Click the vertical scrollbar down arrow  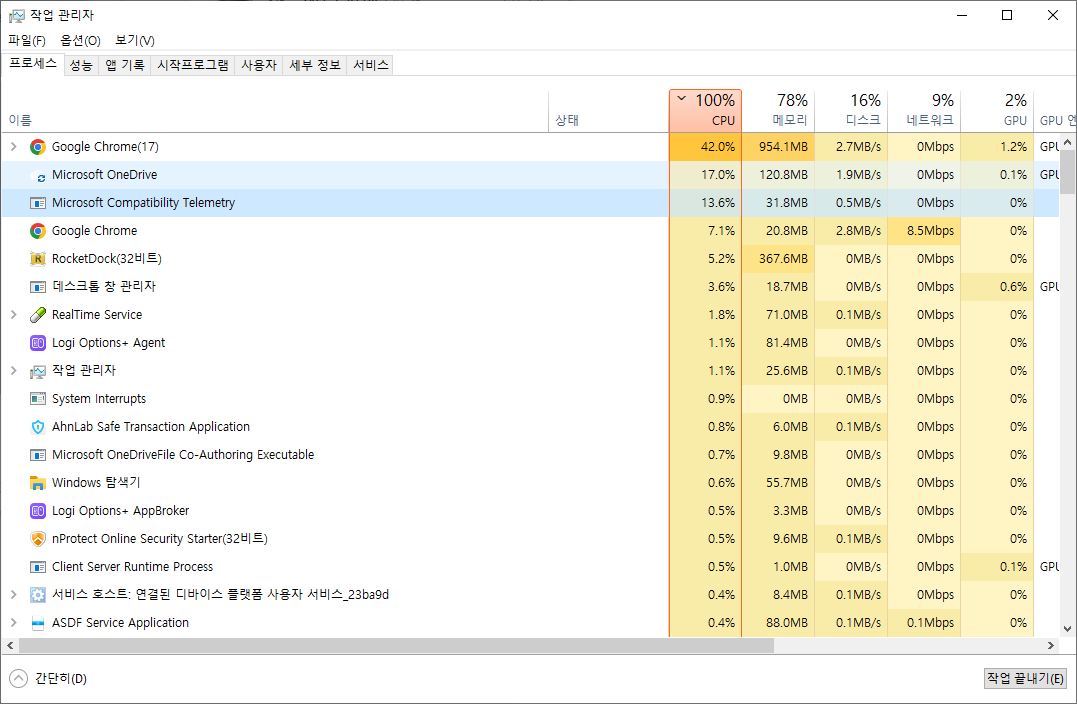click(x=1067, y=628)
